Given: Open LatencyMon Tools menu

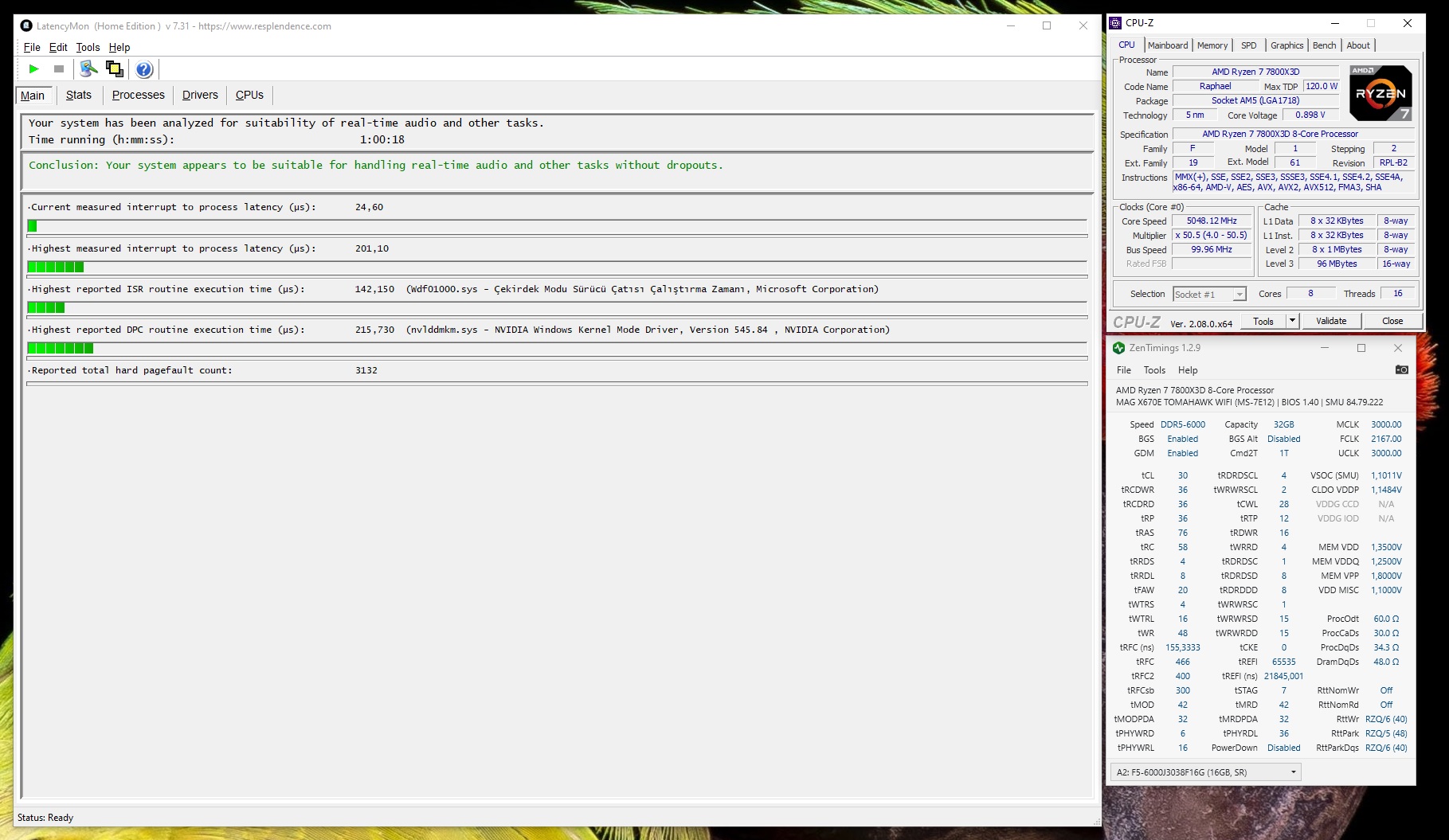Looking at the screenshot, I should coord(88,47).
